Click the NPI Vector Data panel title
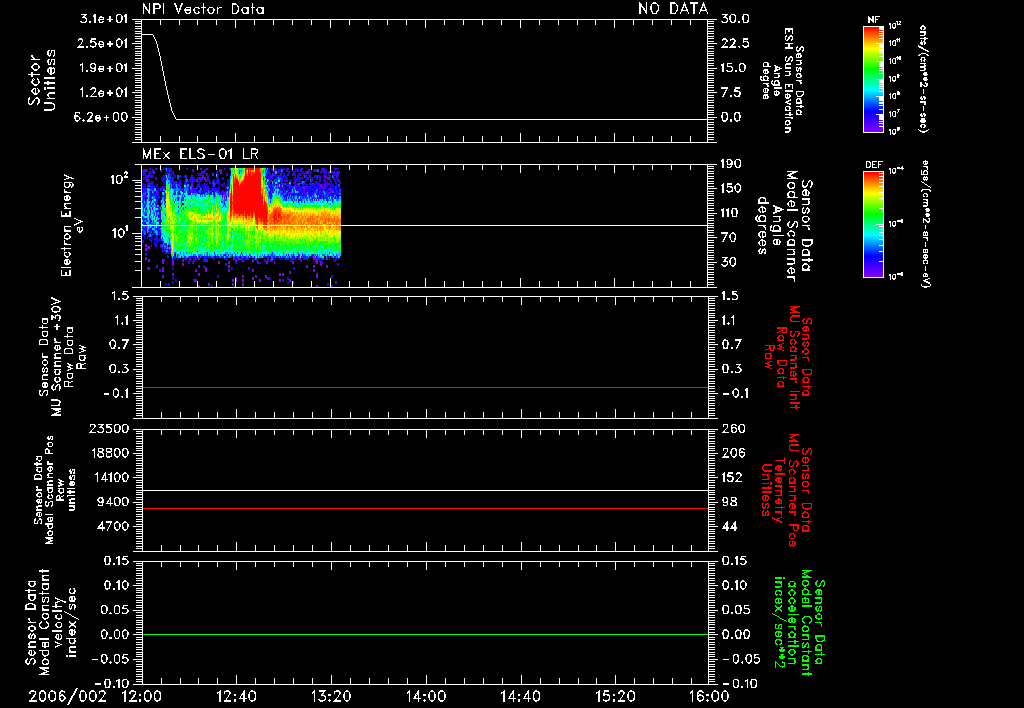 203,8
